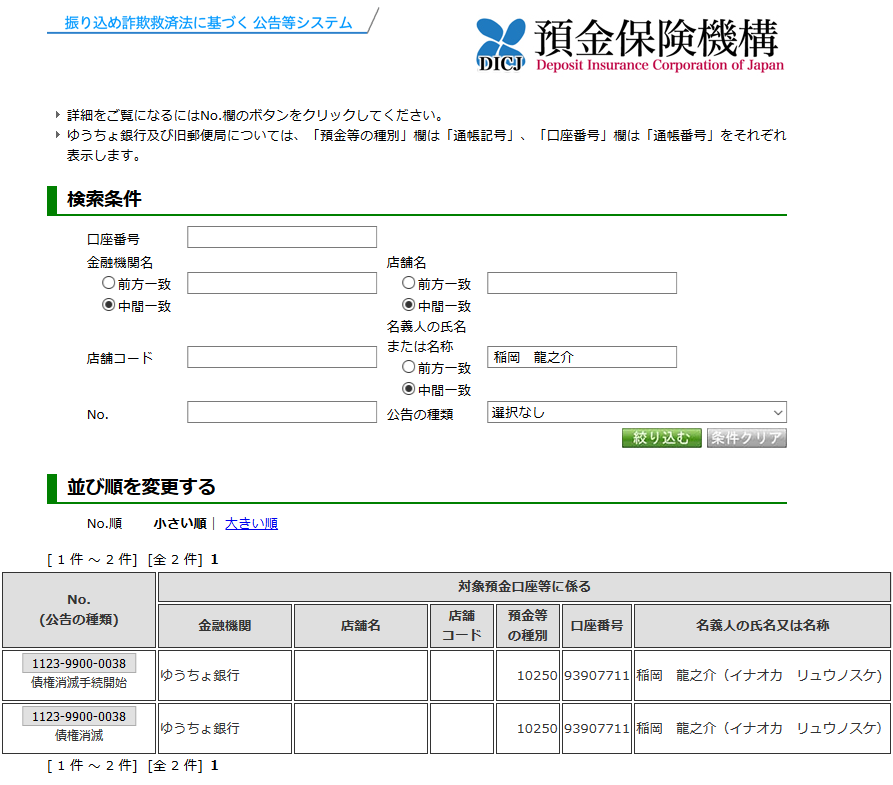Screen dimensions: 893x785
Task: Click the 金融機関 column header
Action: click(224, 625)
